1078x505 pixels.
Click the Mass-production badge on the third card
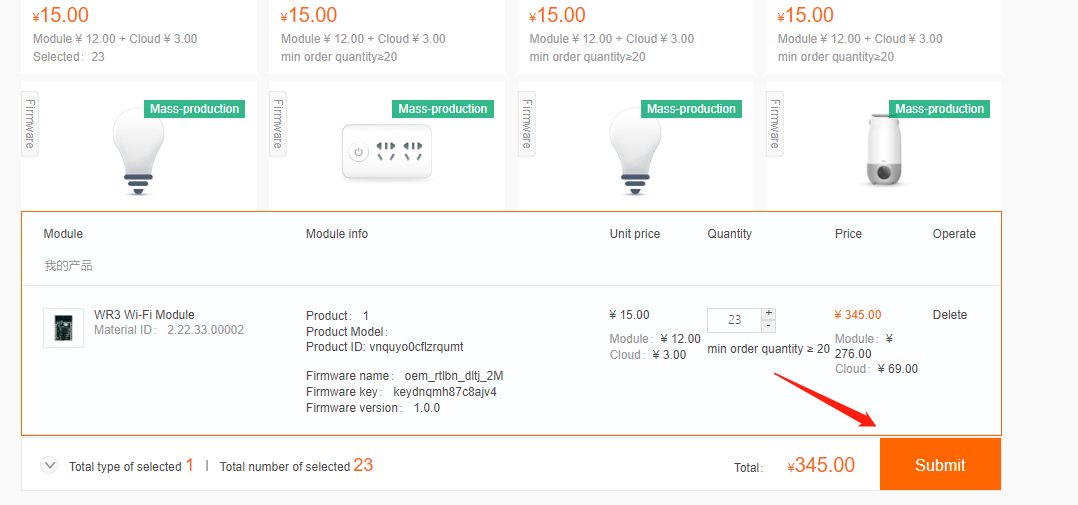[691, 109]
